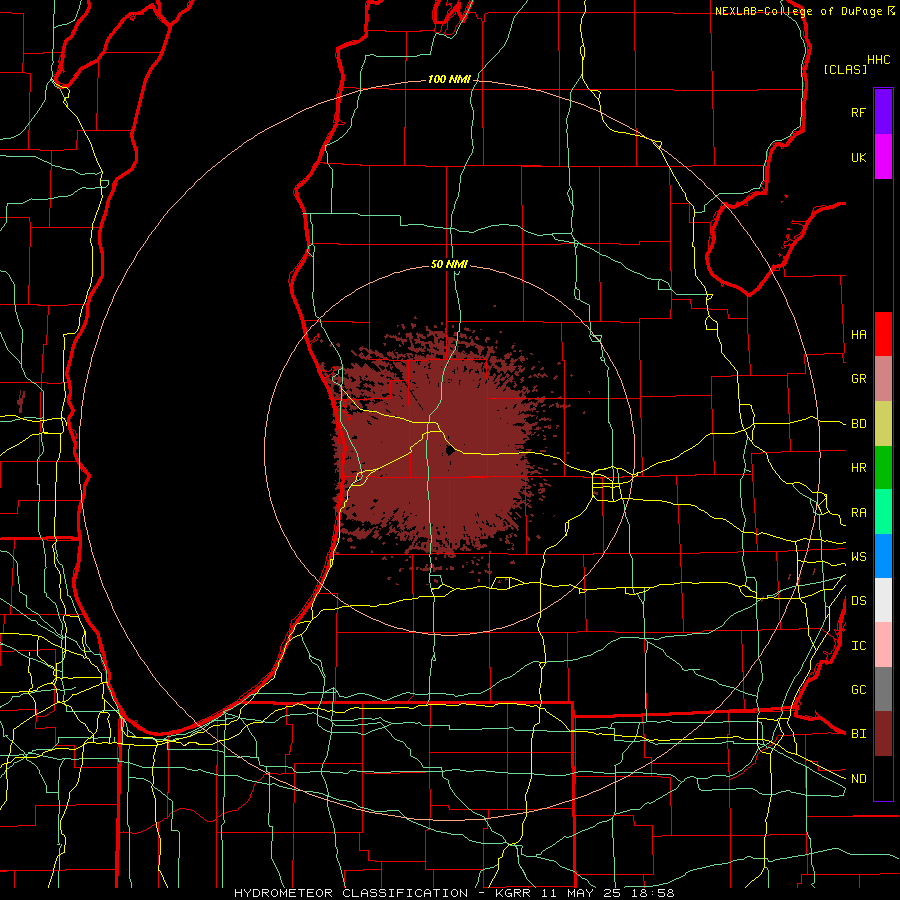This screenshot has width=900, height=900.
Task: Click the "HHC" product code text
Action: pos(879,60)
